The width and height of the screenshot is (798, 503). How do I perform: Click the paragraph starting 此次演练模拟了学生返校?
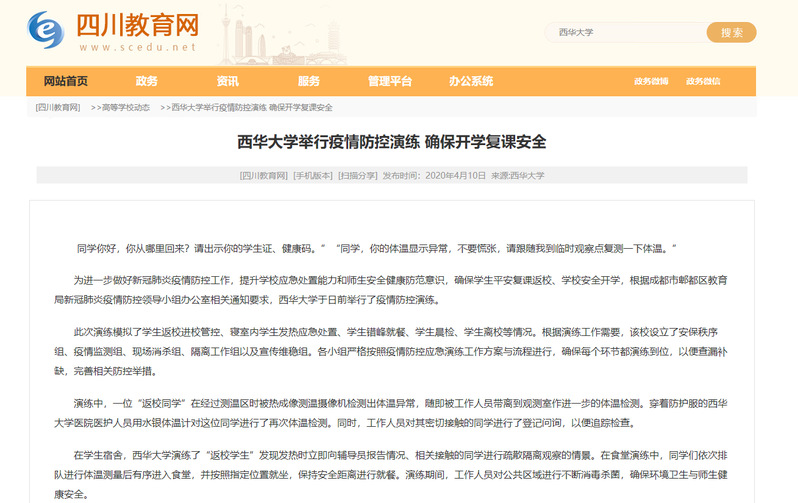(x=391, y=351)
